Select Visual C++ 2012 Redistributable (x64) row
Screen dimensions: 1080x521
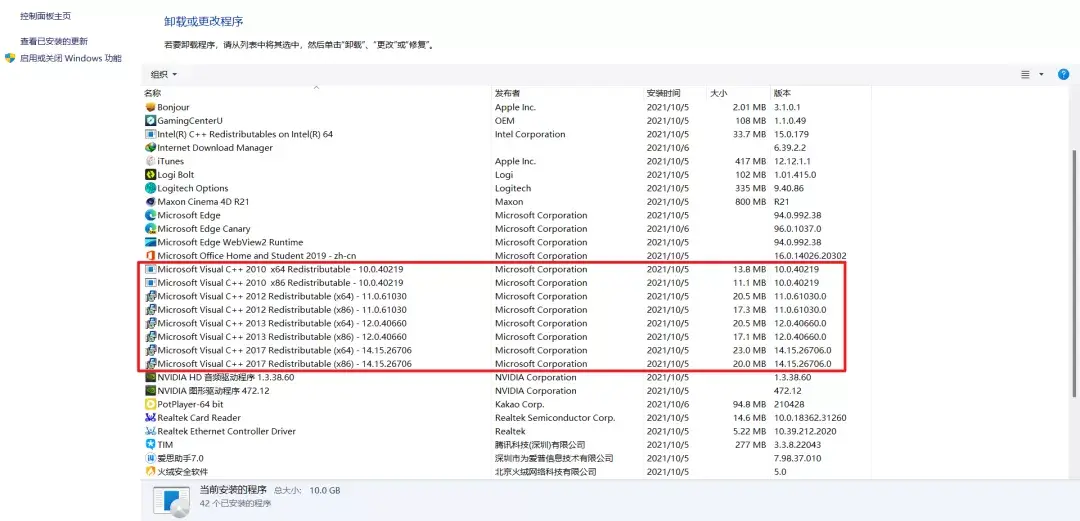506,296
